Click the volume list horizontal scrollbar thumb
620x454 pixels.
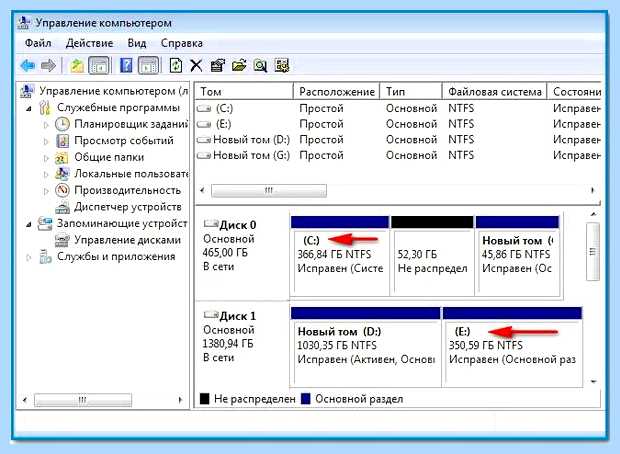pos(269,191)
